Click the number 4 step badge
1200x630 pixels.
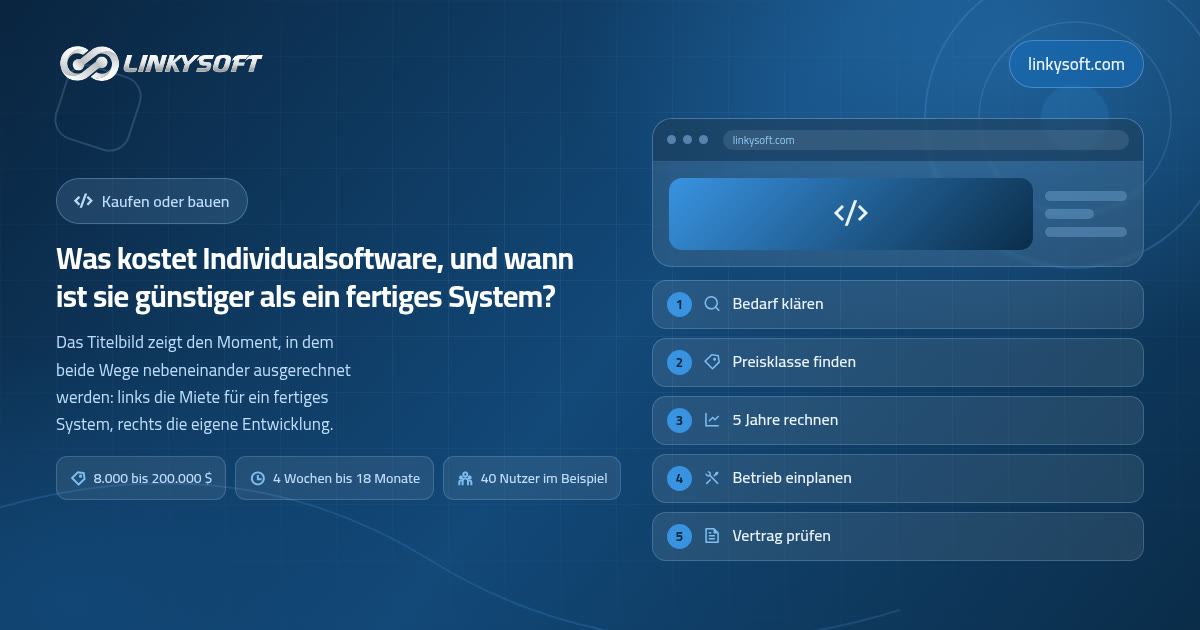click(679, 478)
